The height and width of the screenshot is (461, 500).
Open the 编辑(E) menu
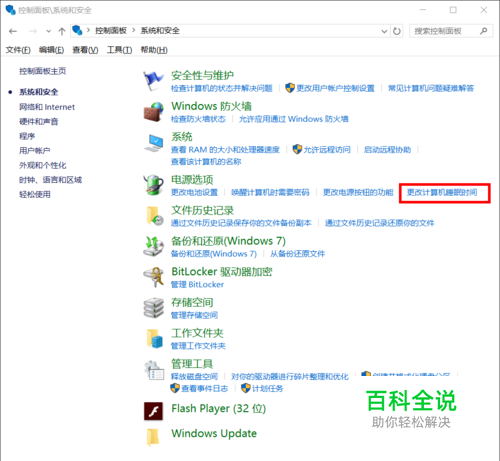click(x=51, y=50)
